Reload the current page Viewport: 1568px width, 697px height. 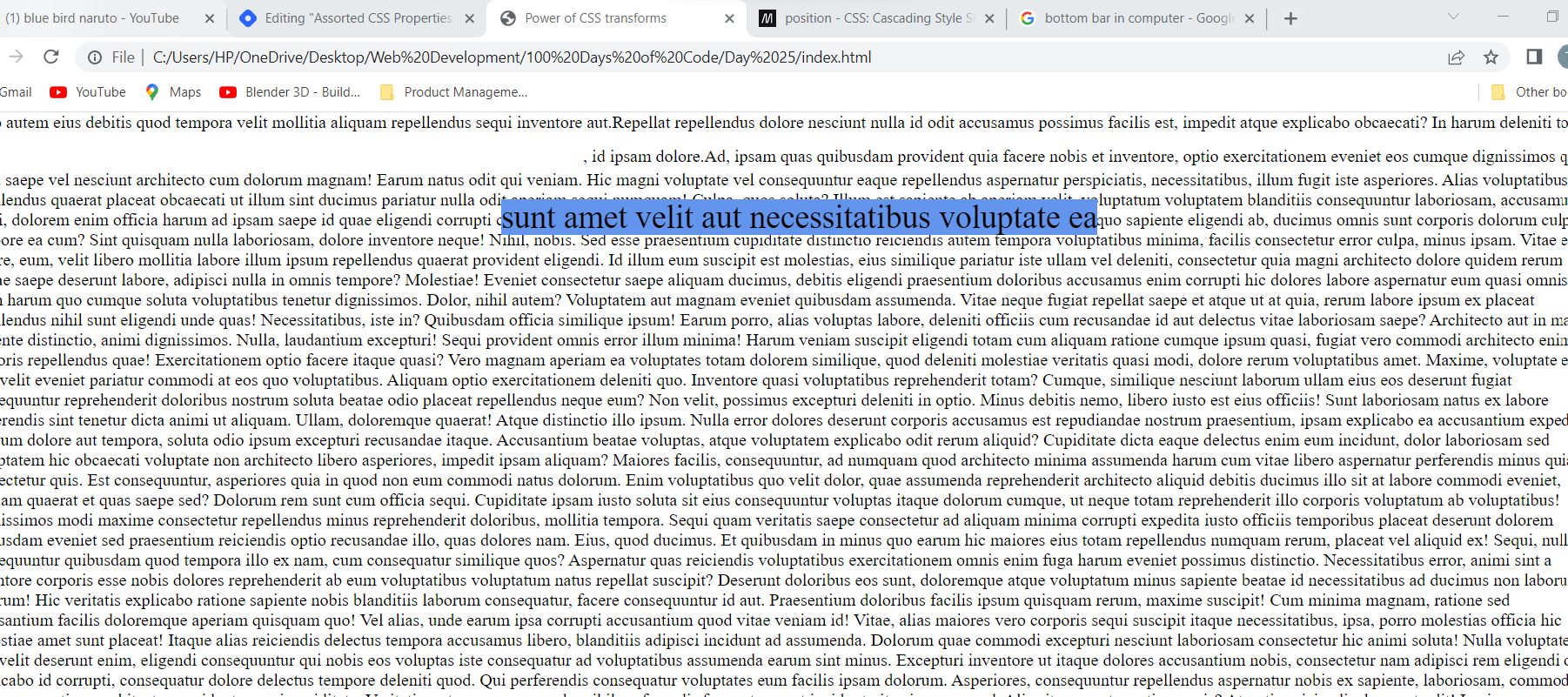point(51,57)
